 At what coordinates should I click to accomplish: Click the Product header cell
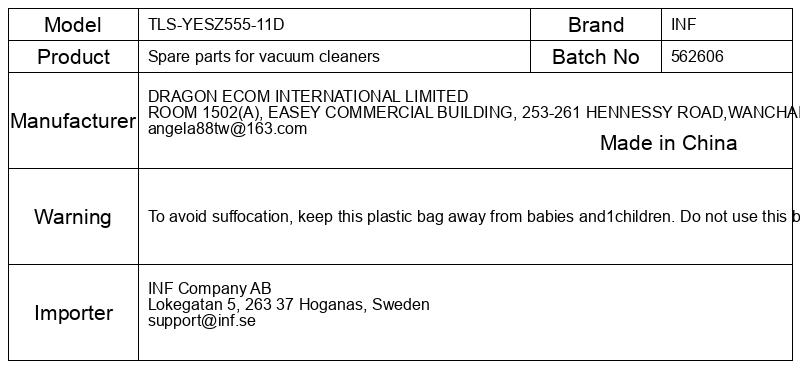pos(73,57)
